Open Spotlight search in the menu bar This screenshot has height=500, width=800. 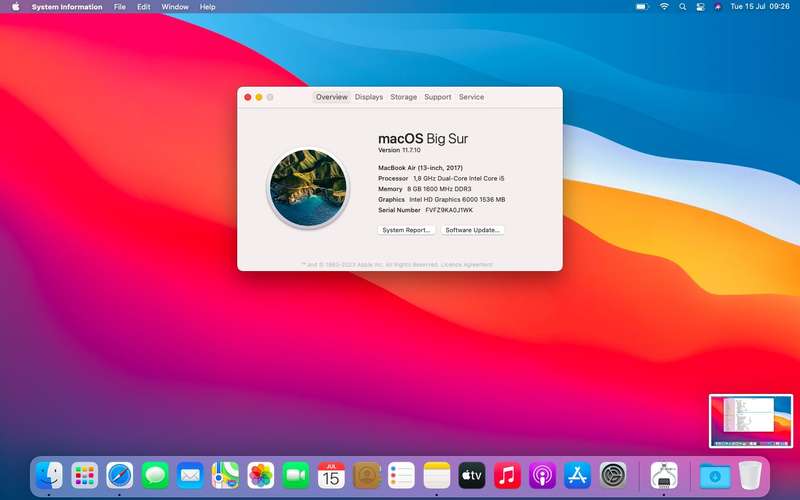click(x=682, y=7)
